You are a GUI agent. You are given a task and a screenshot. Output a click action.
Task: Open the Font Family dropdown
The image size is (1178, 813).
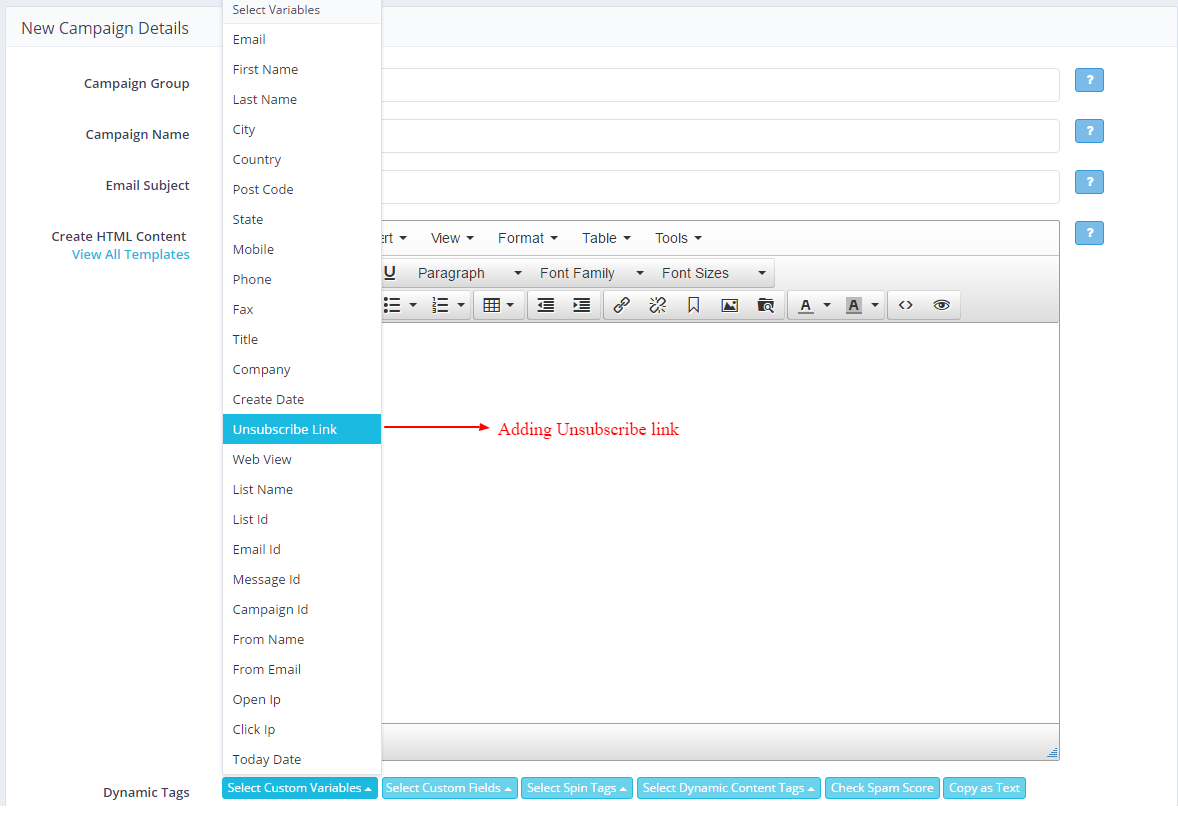click(x=592, y=273)
